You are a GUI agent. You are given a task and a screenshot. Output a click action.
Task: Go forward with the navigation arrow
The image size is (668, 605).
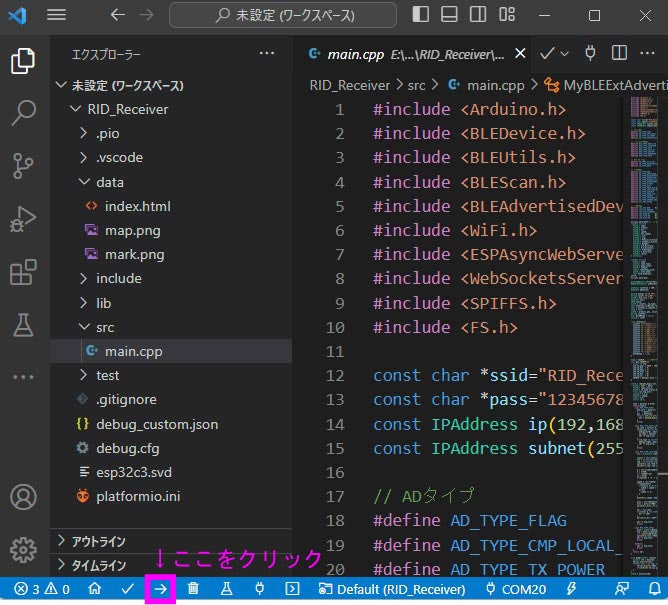click(x=146, y=15)
